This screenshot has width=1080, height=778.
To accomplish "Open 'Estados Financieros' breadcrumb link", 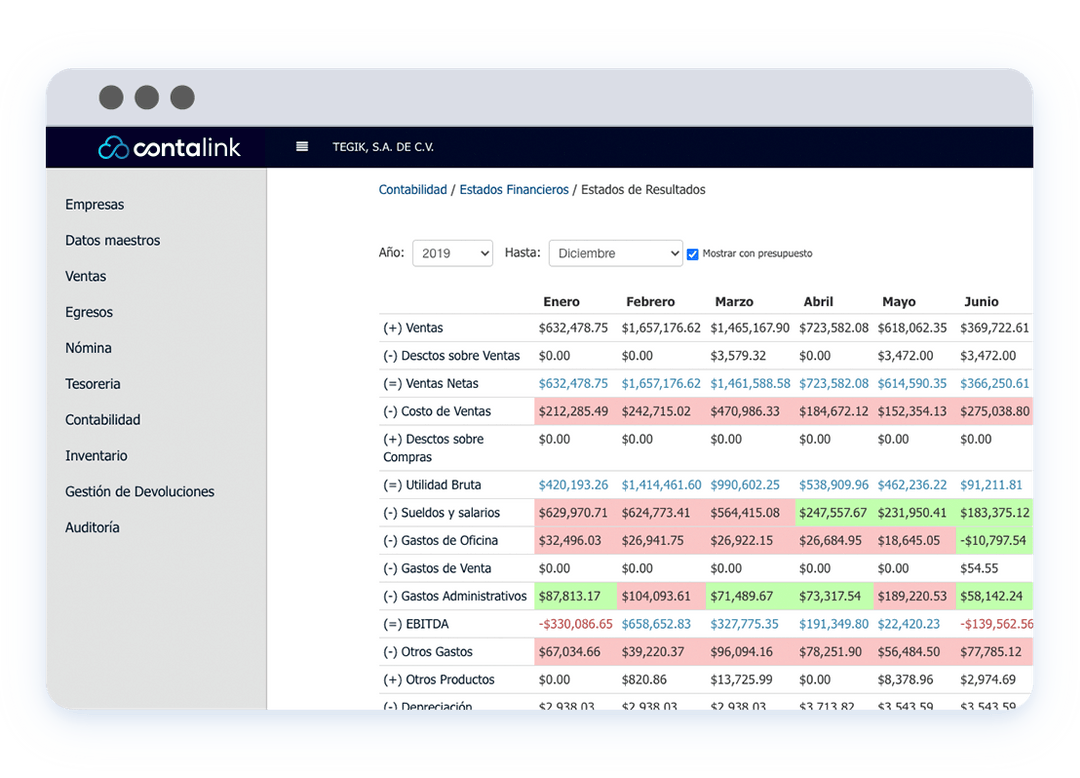I will (514, 189).
